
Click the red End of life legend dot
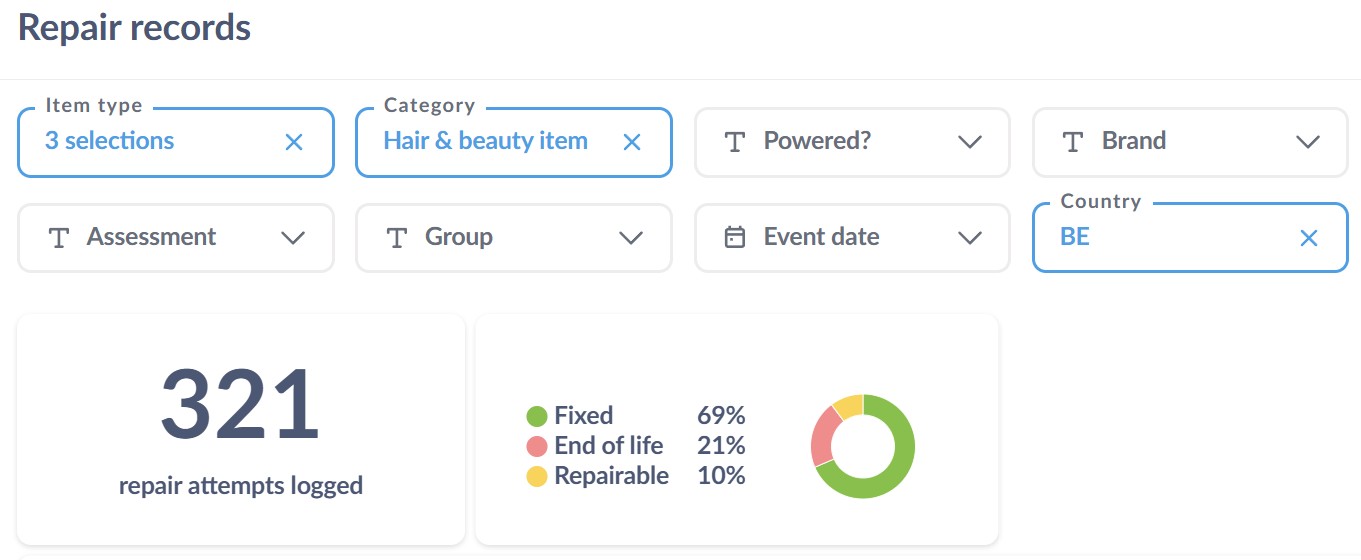click(537, 446)
